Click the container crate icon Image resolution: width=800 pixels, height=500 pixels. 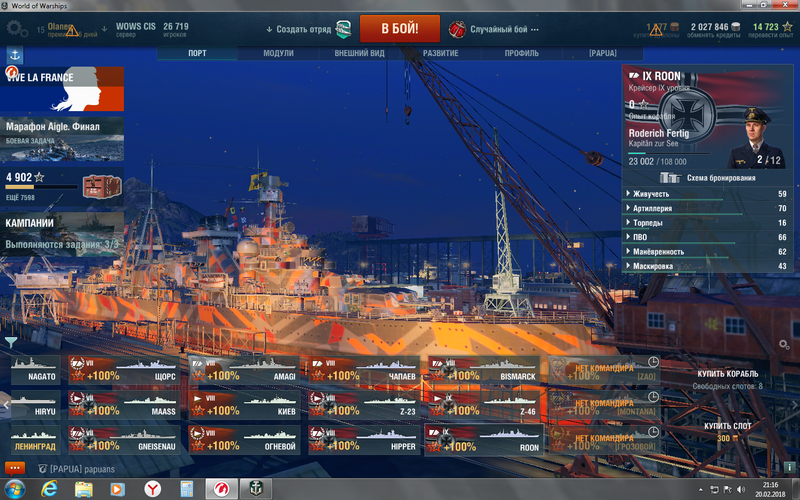tap(98, 186)
